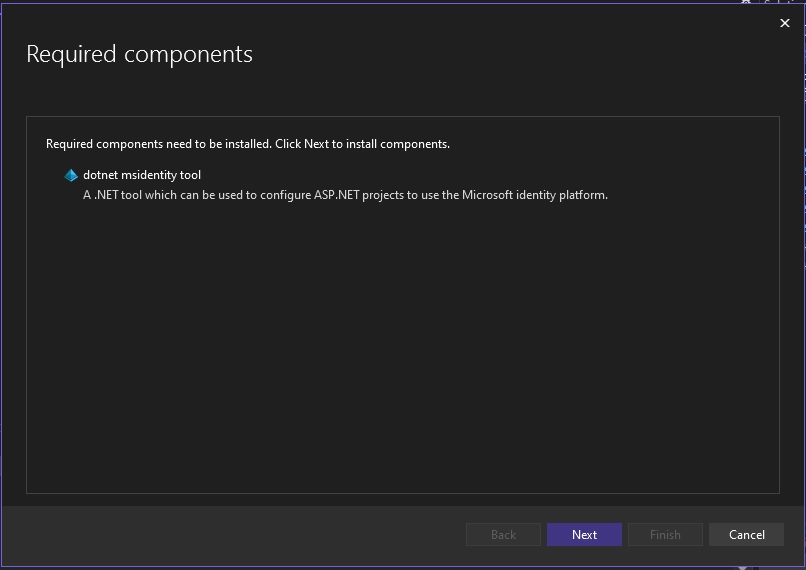Select the dotnet msidentity tool entry
Image resolution: width=806 pixels, height=570 pixels.
pyautogui.click(x=142, y=175)
